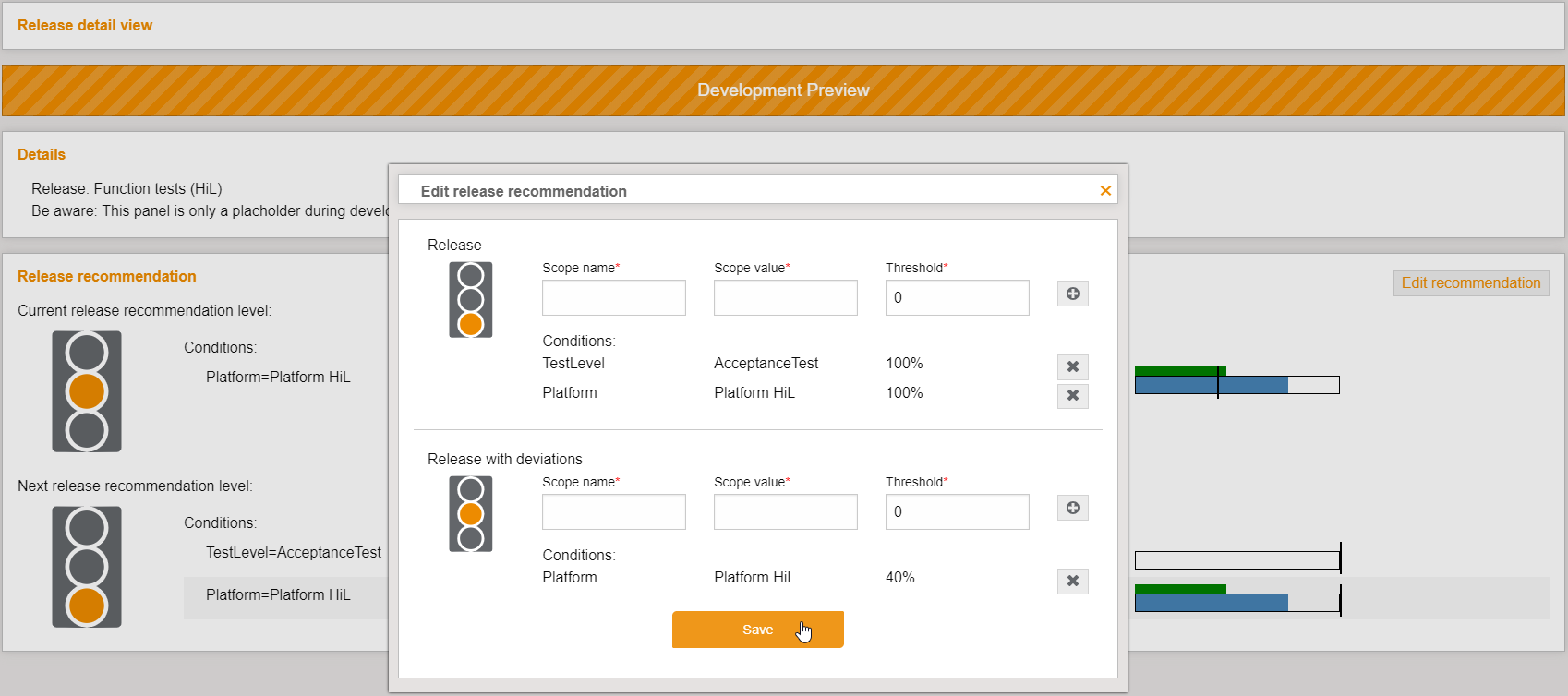Screen dimensions: 1568x696
Task: Close the Edit release recommendation dialog
Action: pos(1105,191)
